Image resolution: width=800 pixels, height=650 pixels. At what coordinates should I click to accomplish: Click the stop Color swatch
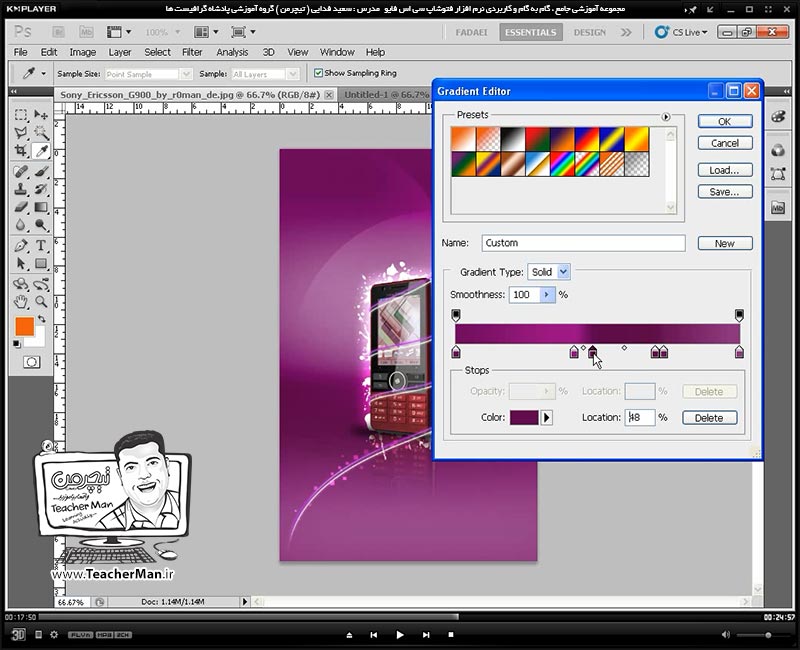click(524, 417)
